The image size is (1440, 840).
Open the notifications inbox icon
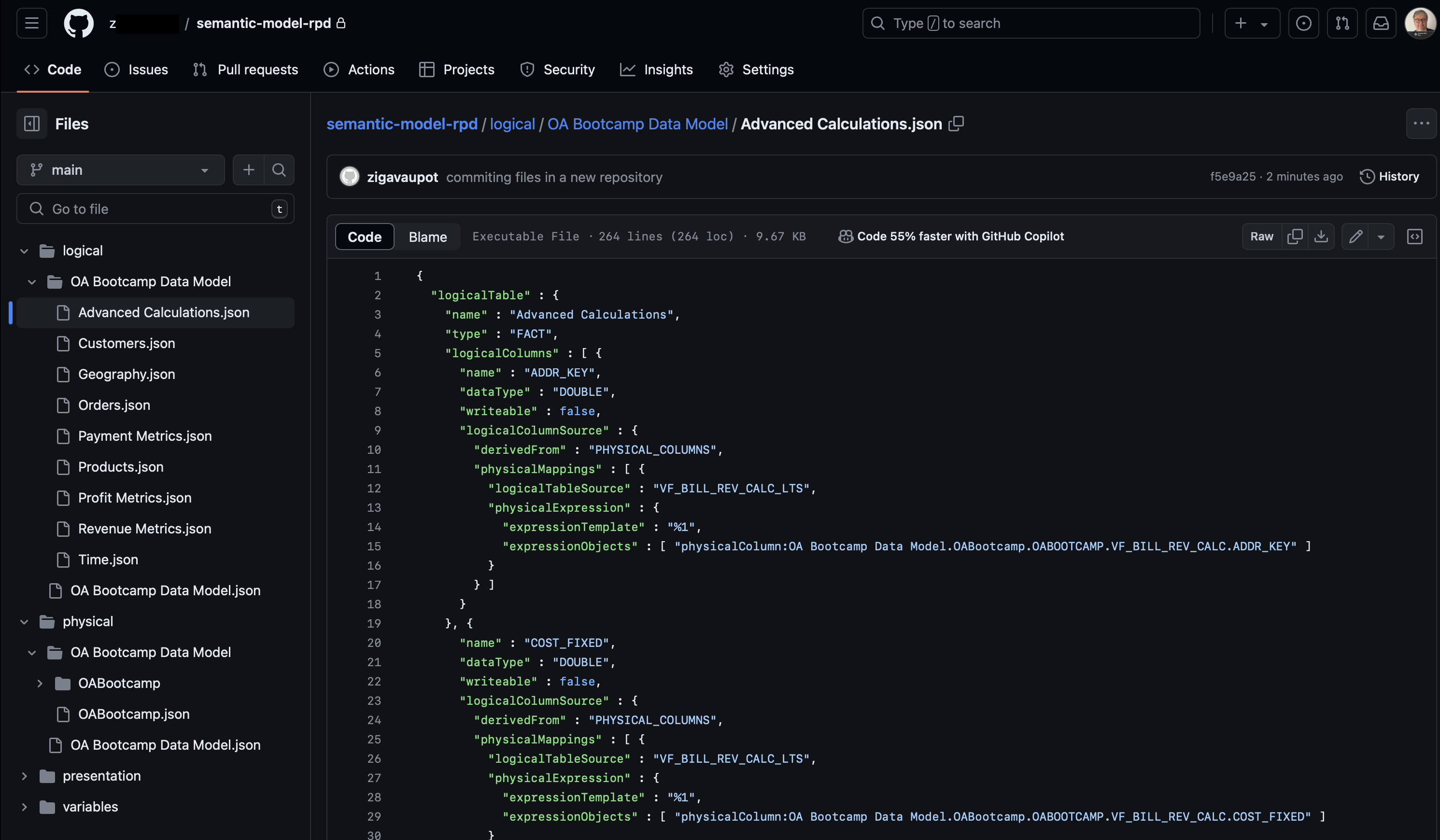[1381, 24]
